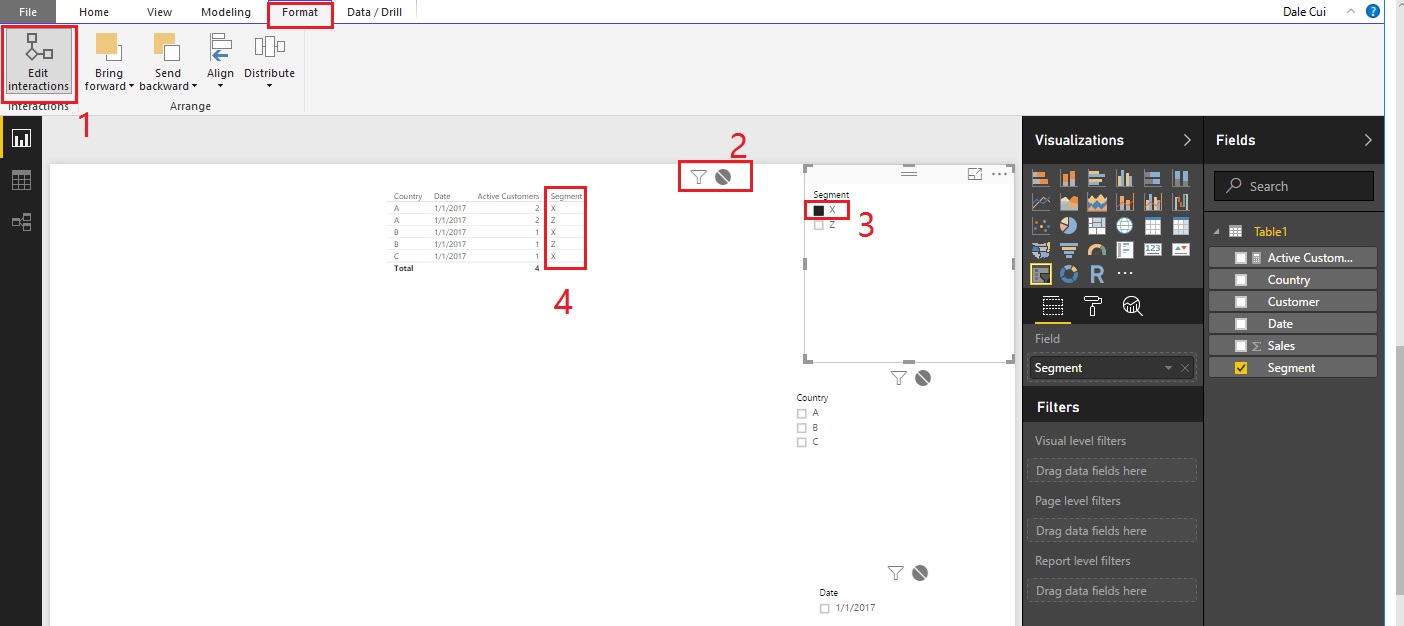The height and width of the screenshot is (626, 1404).
Task: Set Filter interaction above the table visual
Action: (699, 177)
